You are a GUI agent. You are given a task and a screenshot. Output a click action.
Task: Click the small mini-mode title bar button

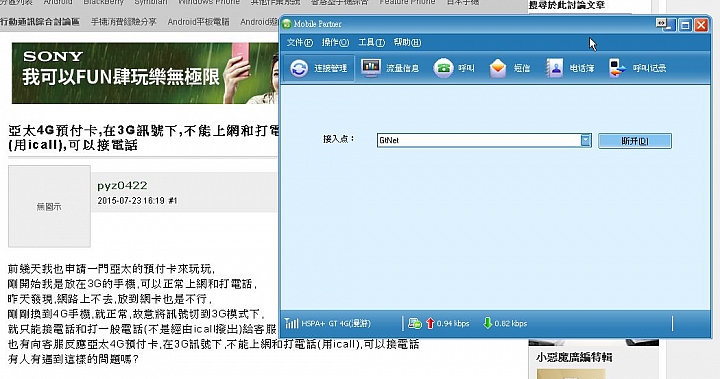(661, 22)
